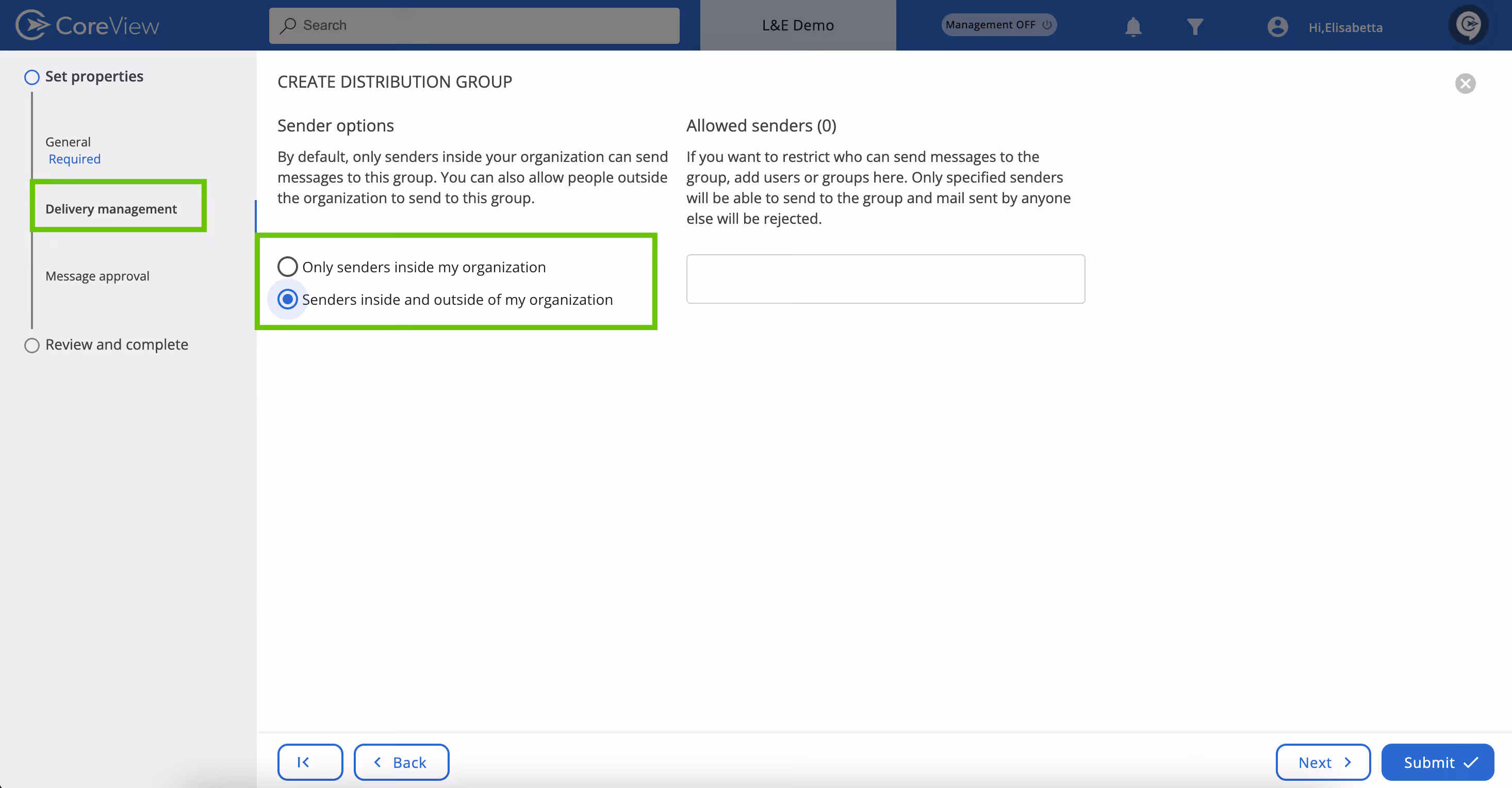Submit the distribution group
The height and width of the screenshot is (788, 1512).
click(1437, 762)
